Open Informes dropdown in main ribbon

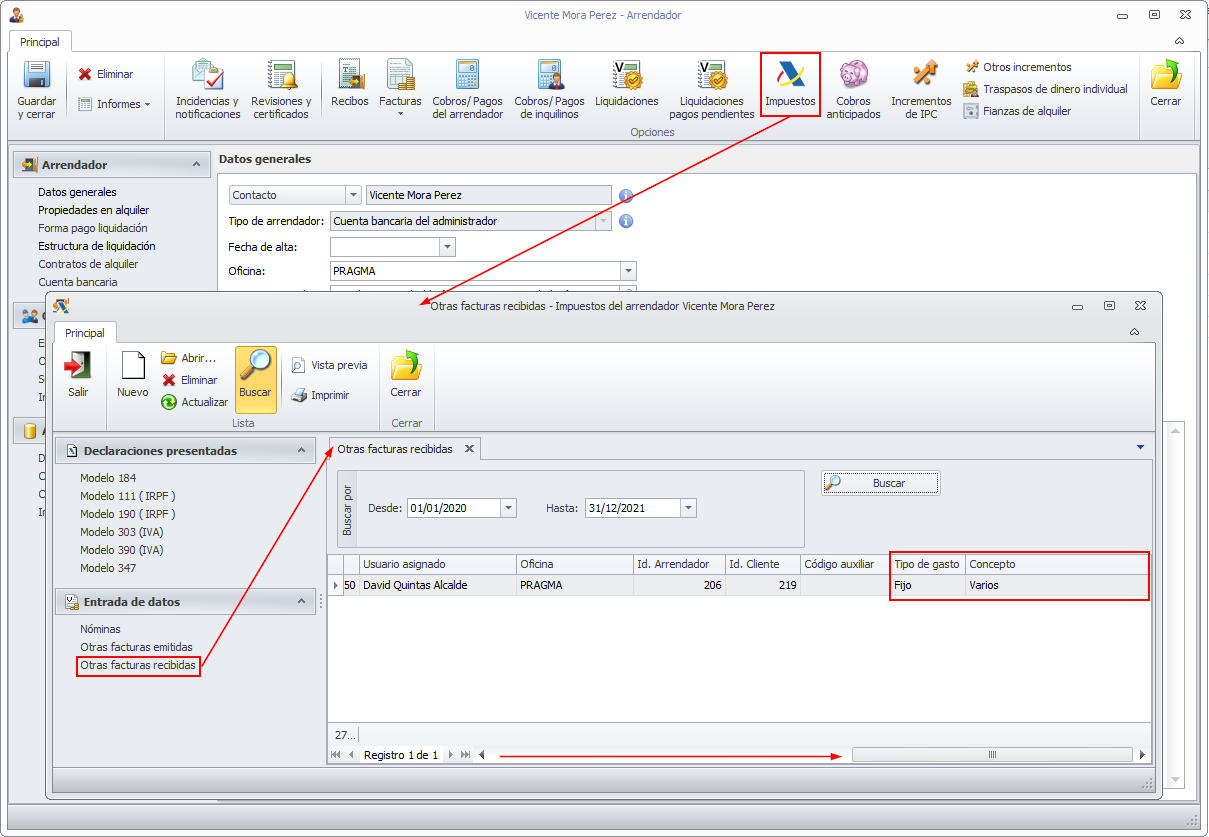tap(114, 104)
